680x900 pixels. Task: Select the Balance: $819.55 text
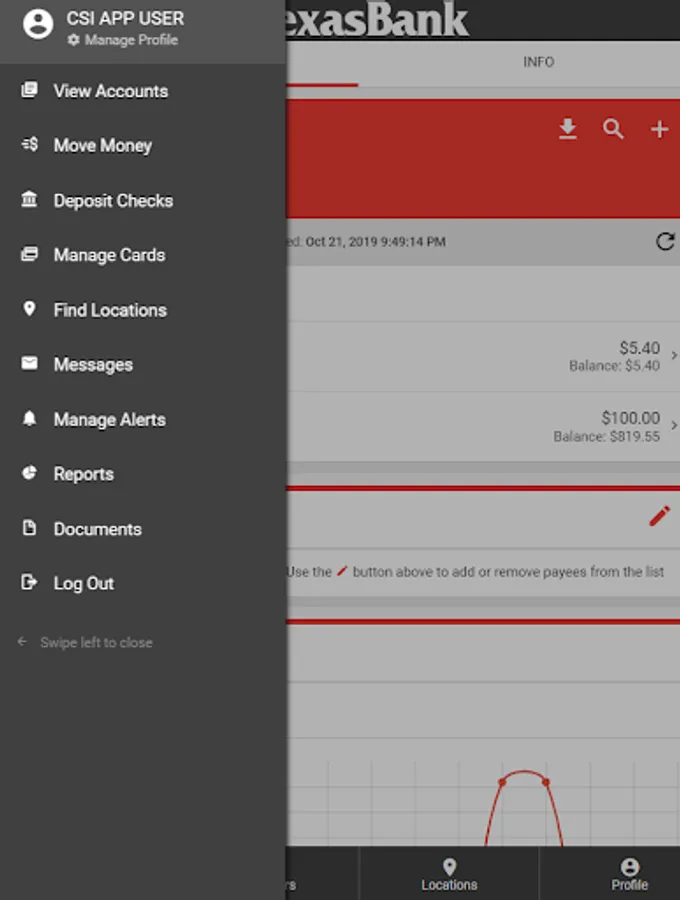(x=607, y=437)
